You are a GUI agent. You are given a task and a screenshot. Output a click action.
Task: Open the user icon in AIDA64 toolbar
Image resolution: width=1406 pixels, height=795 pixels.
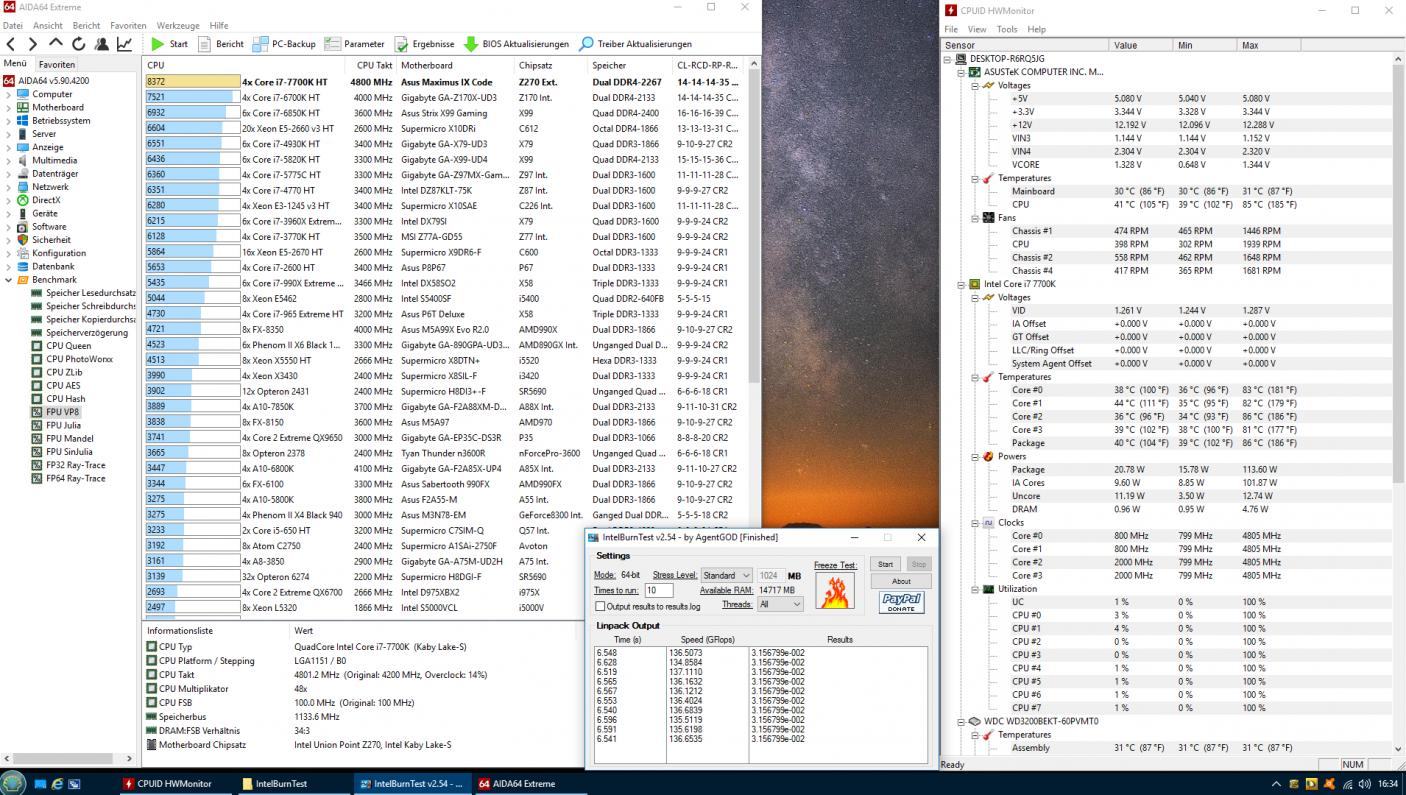click(101, 44)
